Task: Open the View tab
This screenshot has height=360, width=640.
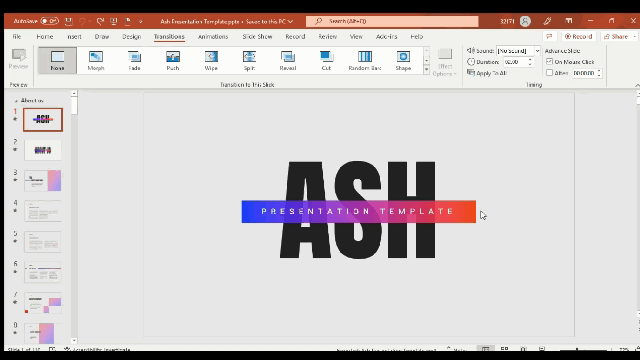Action: 356,36
